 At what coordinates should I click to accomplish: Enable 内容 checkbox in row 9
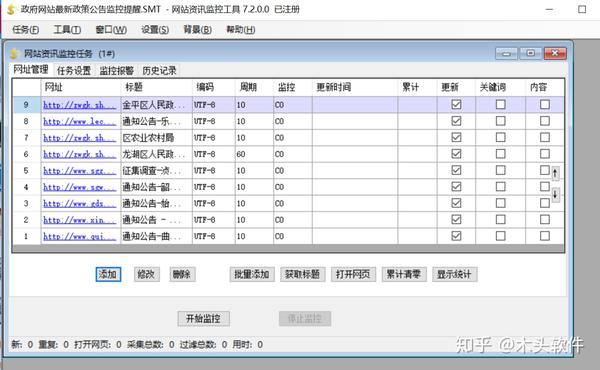pyautogui.click(x=545, y=104)
